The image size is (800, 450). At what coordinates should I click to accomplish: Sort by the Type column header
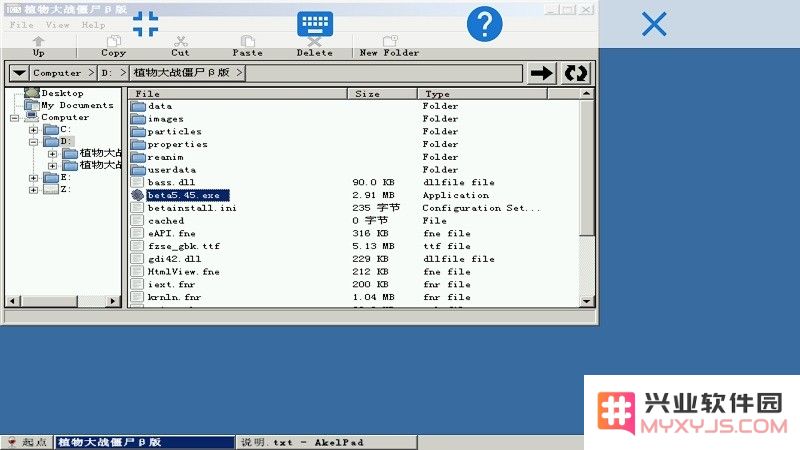pyautogui.click(x=482, y=93)
